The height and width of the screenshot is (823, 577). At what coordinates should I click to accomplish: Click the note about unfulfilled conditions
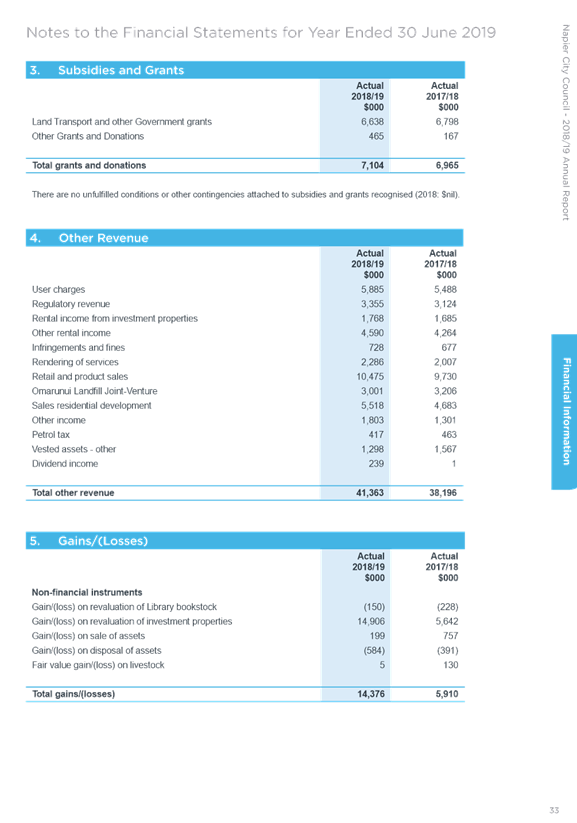coord(246,195)
